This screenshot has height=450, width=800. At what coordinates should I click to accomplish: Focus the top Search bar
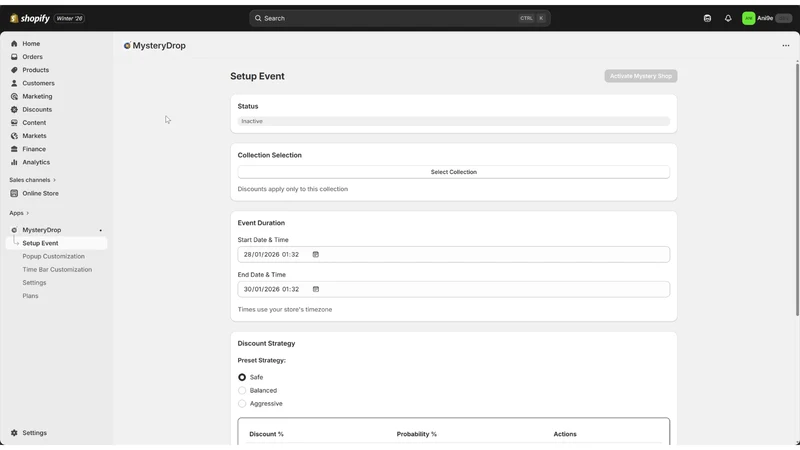tap(400, 18)
